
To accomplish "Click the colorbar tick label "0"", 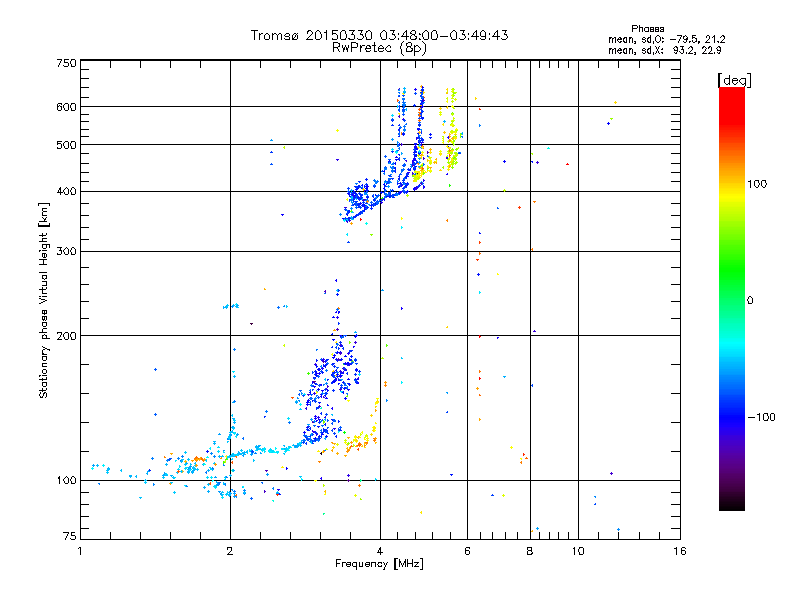I will (750, 301).
